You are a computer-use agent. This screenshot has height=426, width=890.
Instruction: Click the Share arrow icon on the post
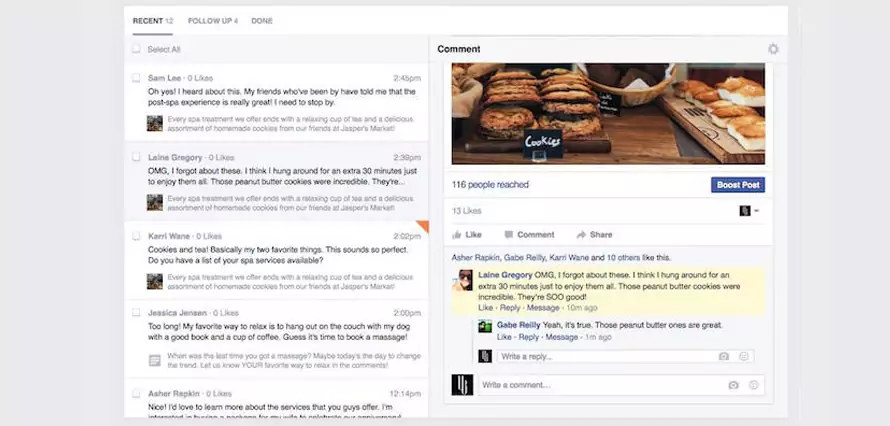click(x=580, y=235)
